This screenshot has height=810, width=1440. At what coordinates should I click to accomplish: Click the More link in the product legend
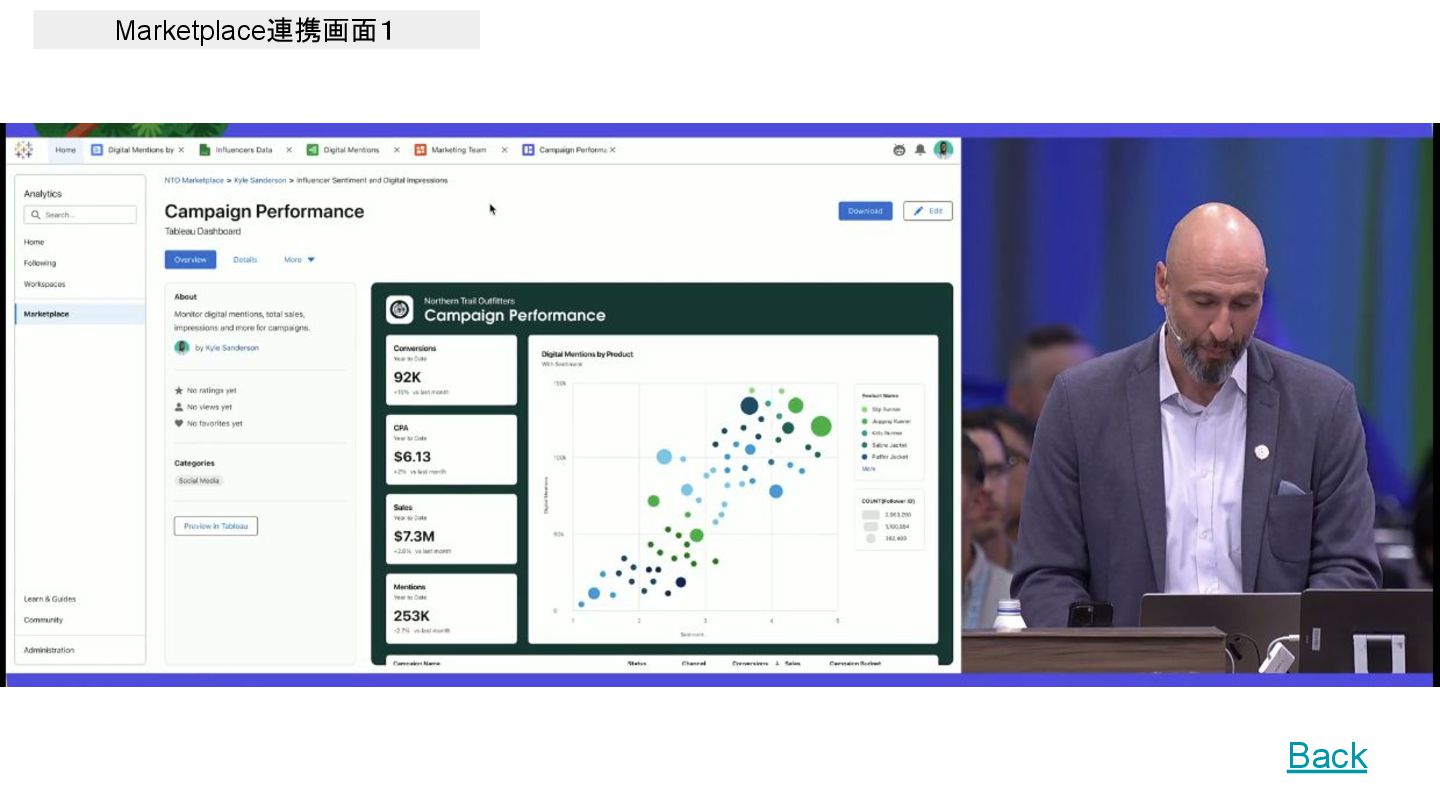(868, 468)
